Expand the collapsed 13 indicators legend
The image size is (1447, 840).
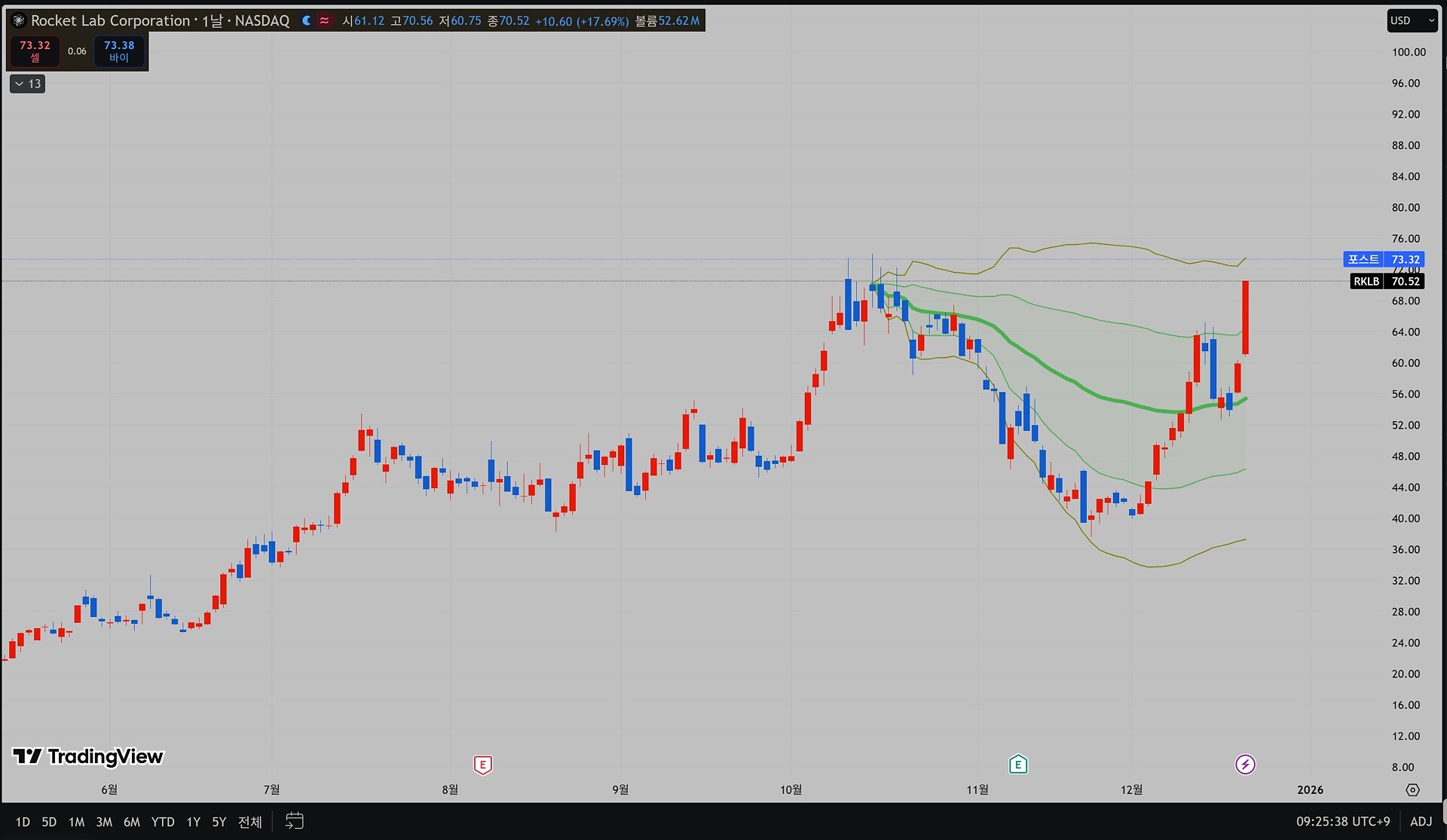click(x=28, y=84)
